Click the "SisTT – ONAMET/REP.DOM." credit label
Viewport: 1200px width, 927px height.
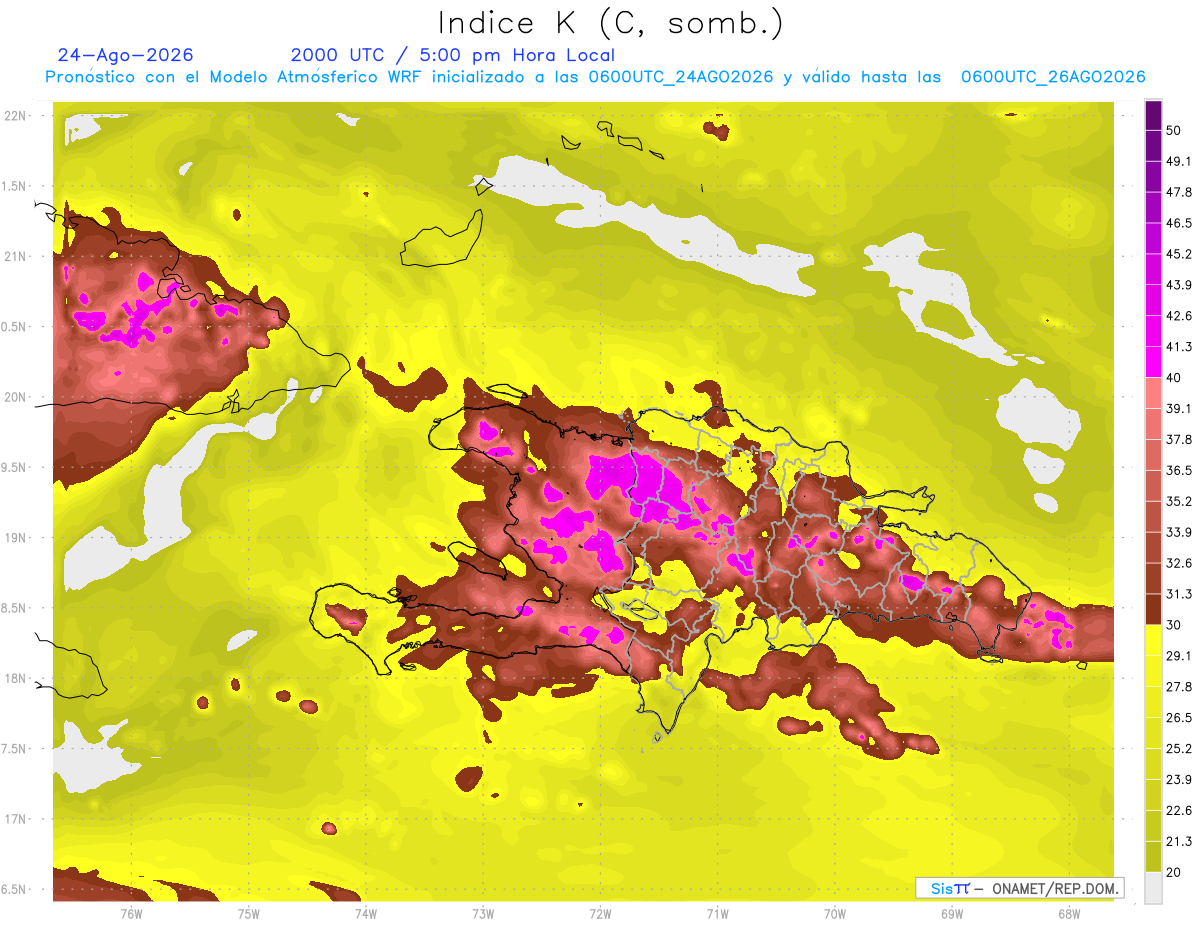point(1019,888)
